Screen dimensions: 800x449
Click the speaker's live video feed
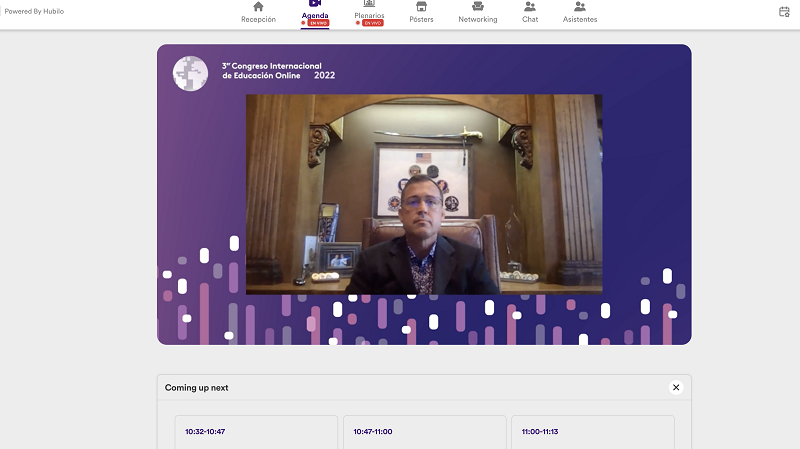[424, 194]
